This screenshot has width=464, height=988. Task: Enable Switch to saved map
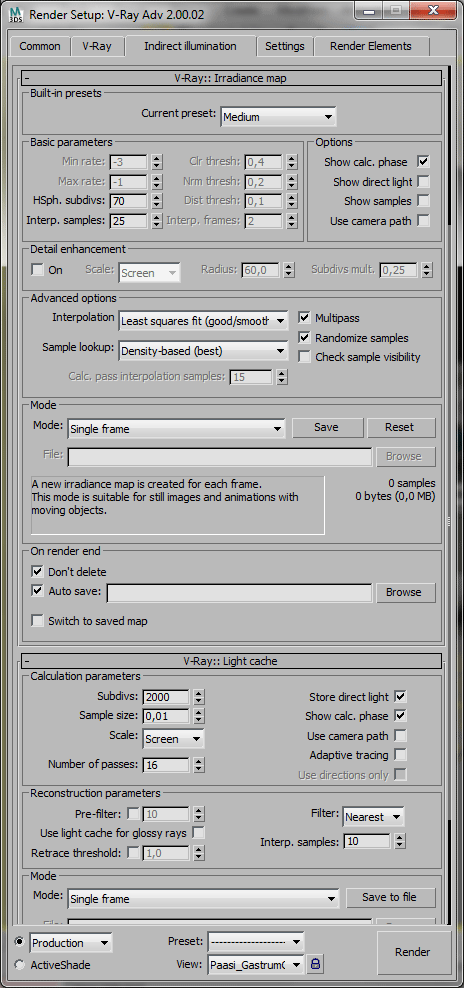click(37, 621)
